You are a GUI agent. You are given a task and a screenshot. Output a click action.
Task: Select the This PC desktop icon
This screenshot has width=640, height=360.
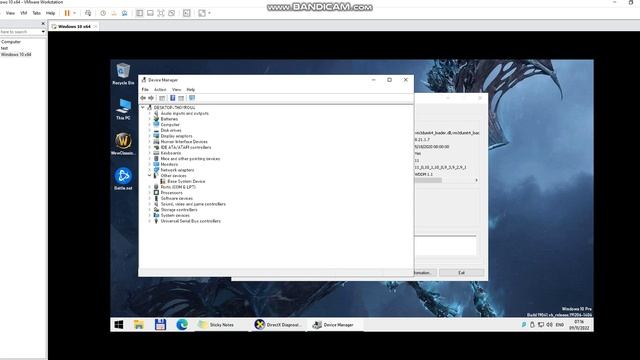(x=123, y=109)
